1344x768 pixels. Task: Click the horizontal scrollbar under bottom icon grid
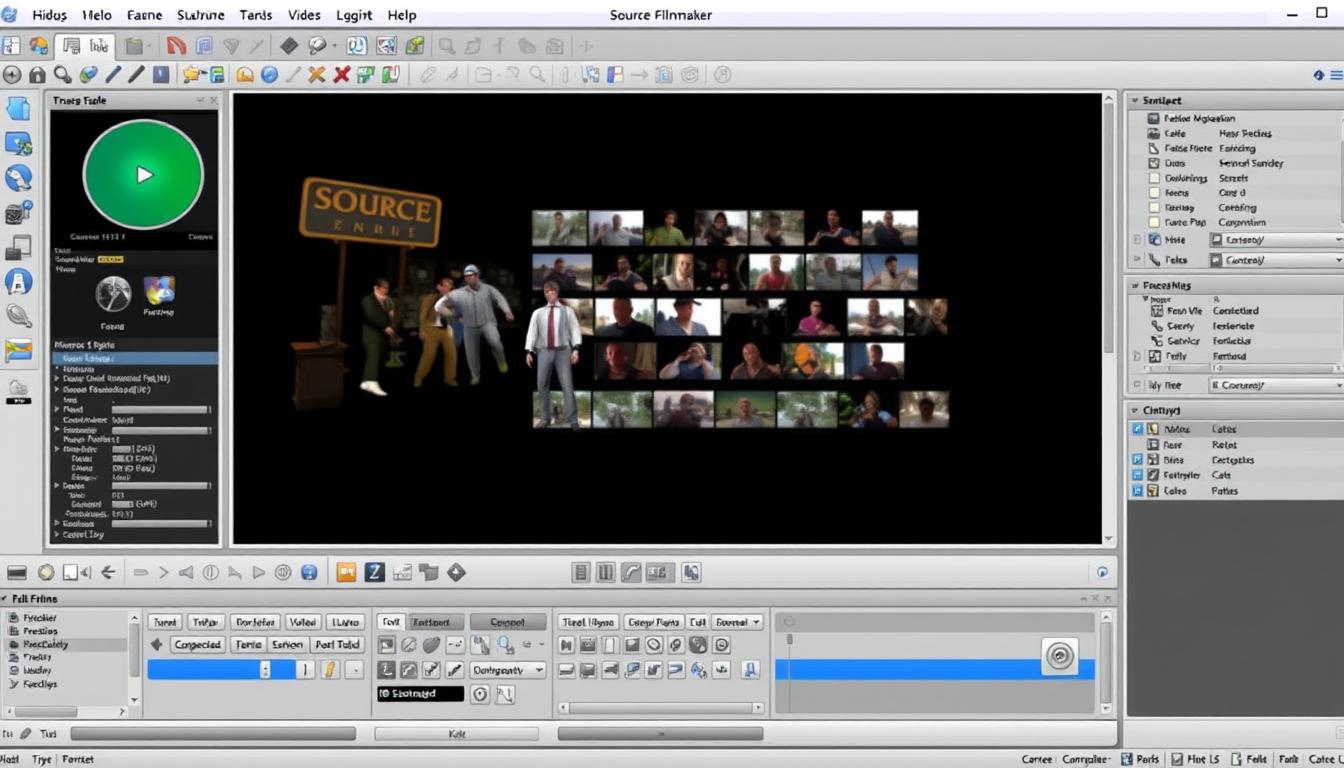pos(661,708)
